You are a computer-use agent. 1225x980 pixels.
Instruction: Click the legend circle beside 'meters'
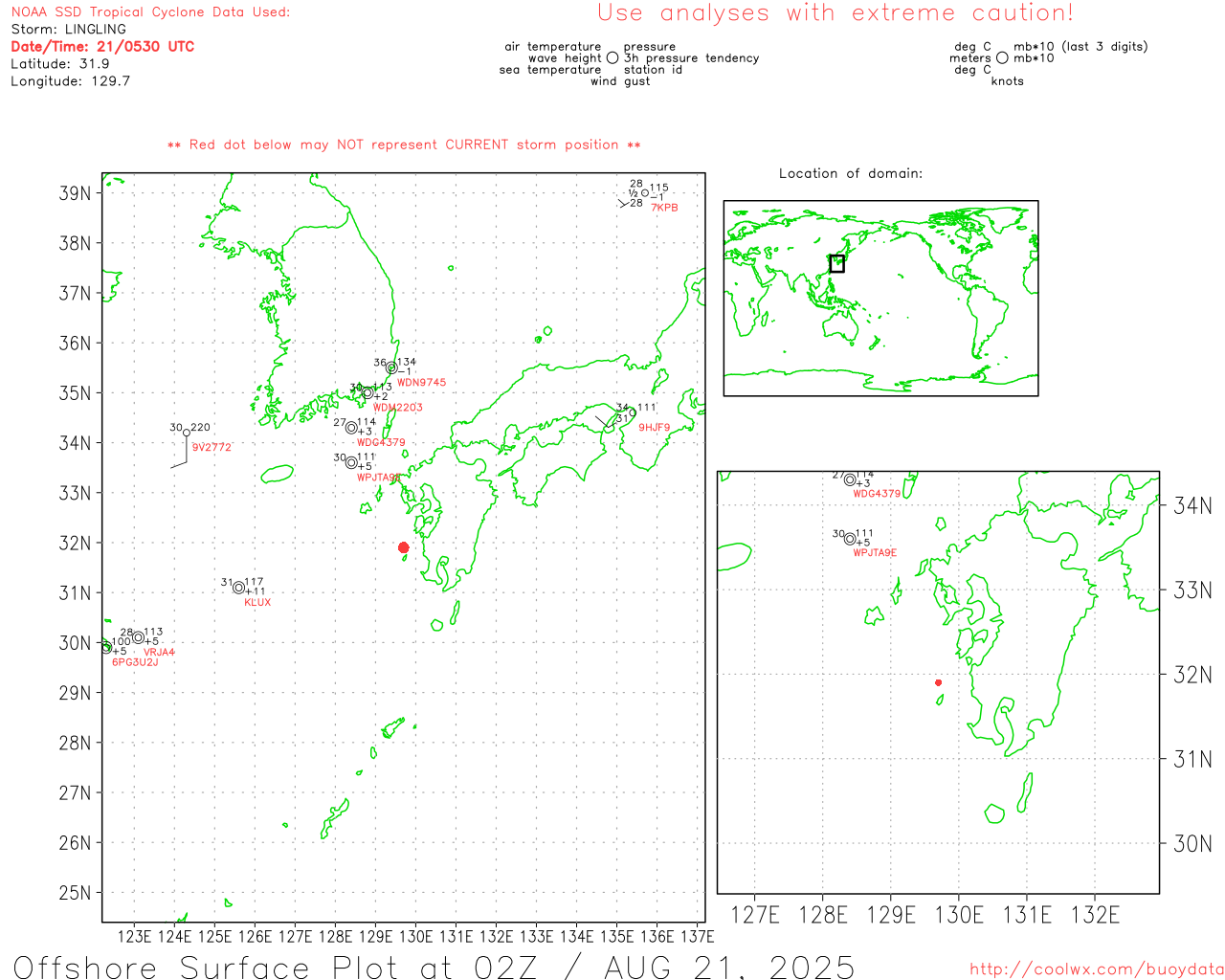(1002, 57)
